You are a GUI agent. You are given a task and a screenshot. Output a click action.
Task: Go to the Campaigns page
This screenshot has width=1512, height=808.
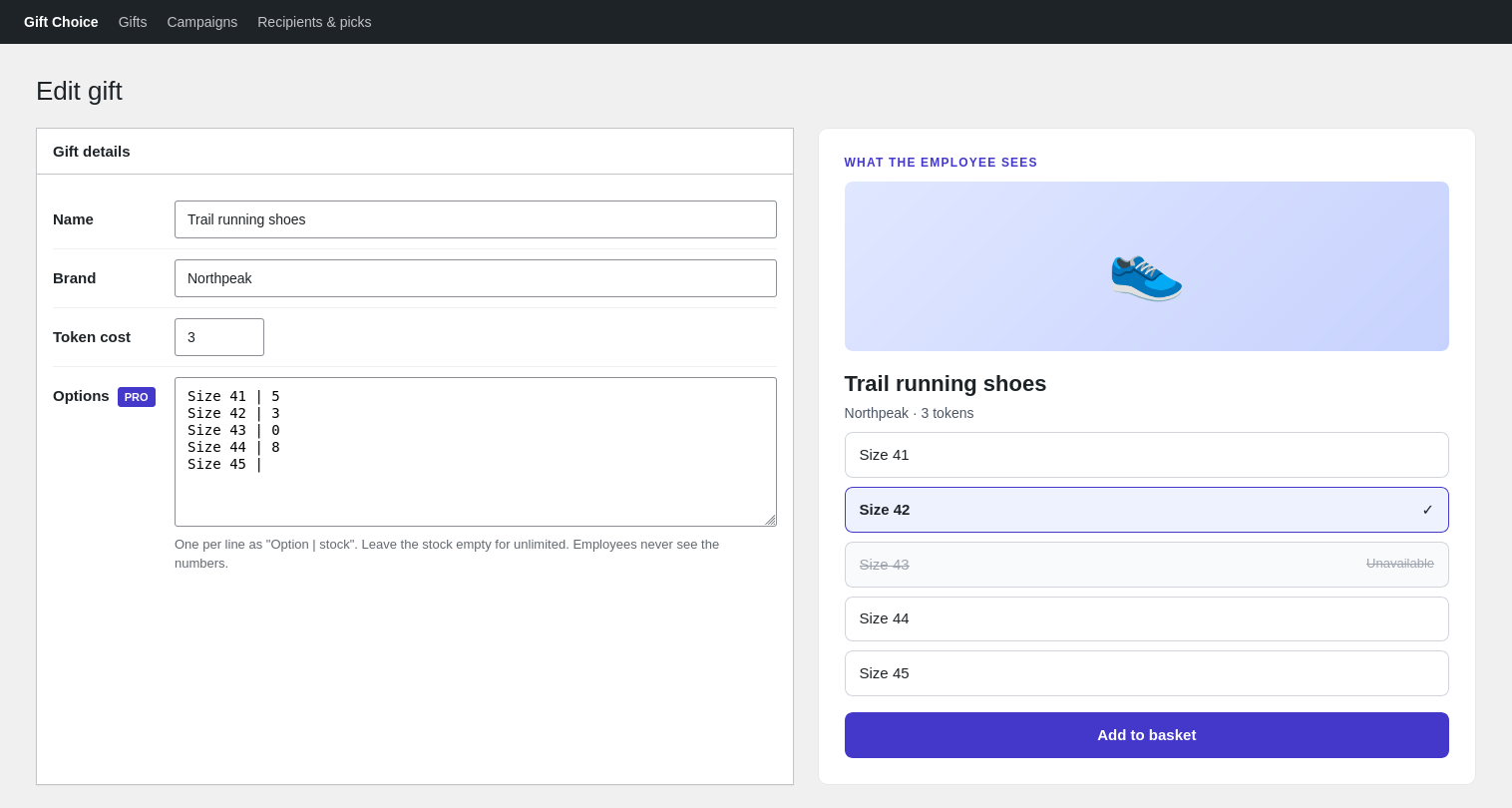(x=202, y=22)
